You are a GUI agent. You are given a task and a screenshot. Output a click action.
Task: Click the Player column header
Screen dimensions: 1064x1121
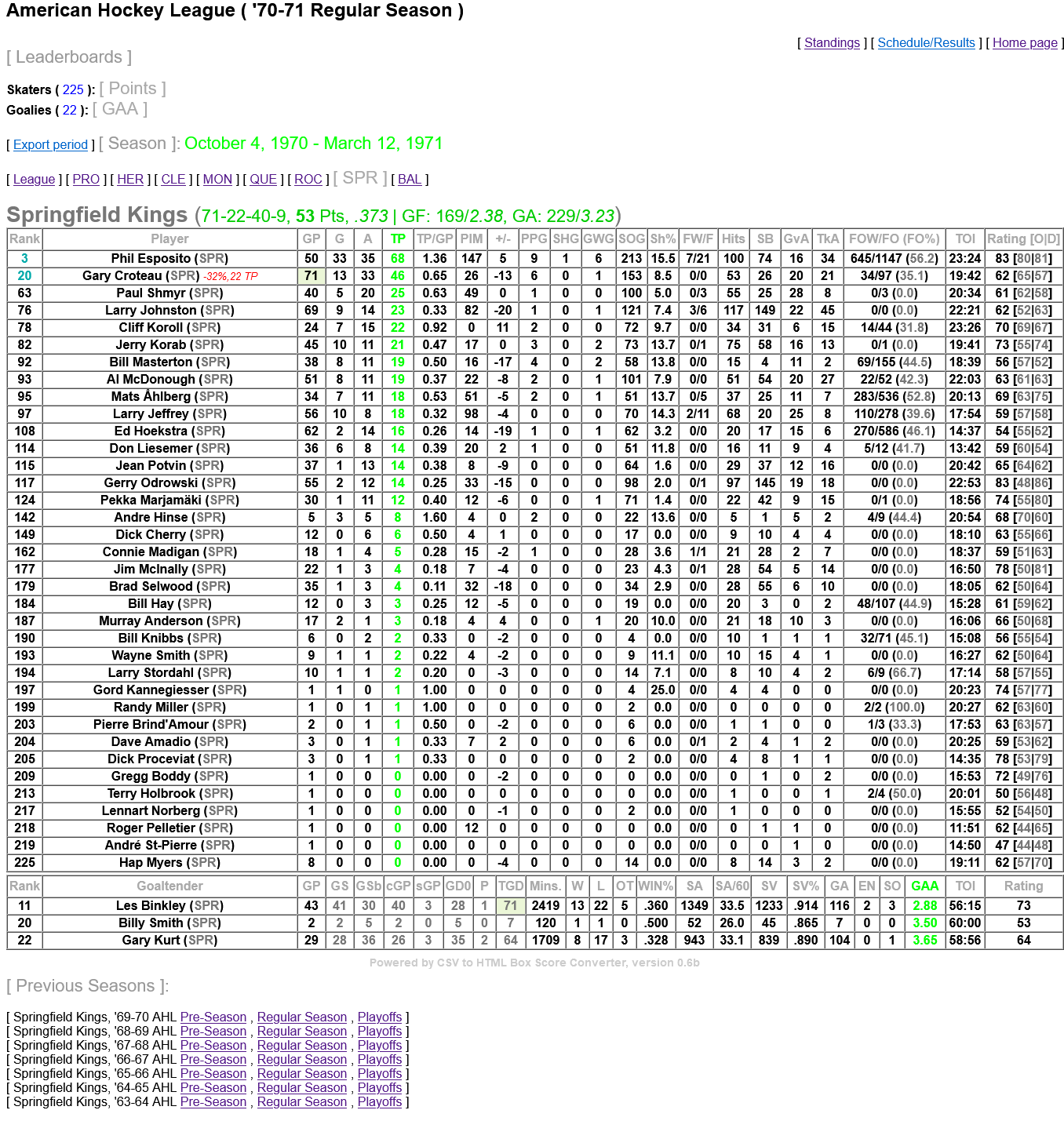(169, 239)
